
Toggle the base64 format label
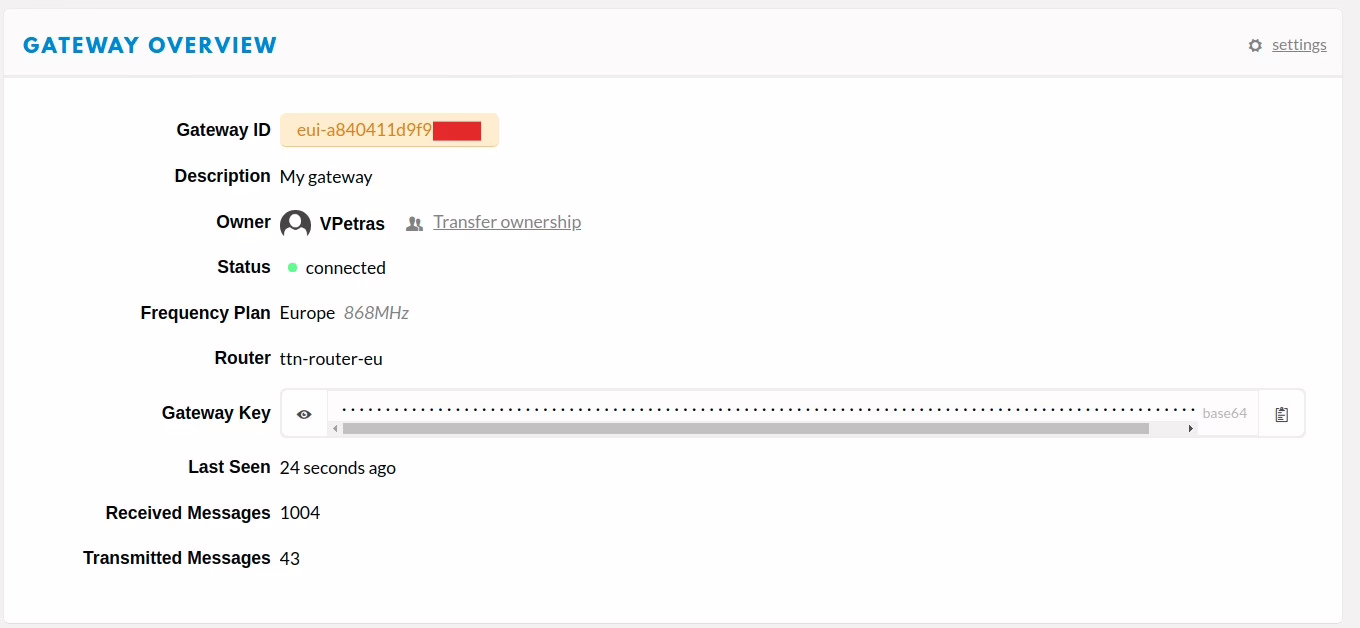(x=1225, y=413)
